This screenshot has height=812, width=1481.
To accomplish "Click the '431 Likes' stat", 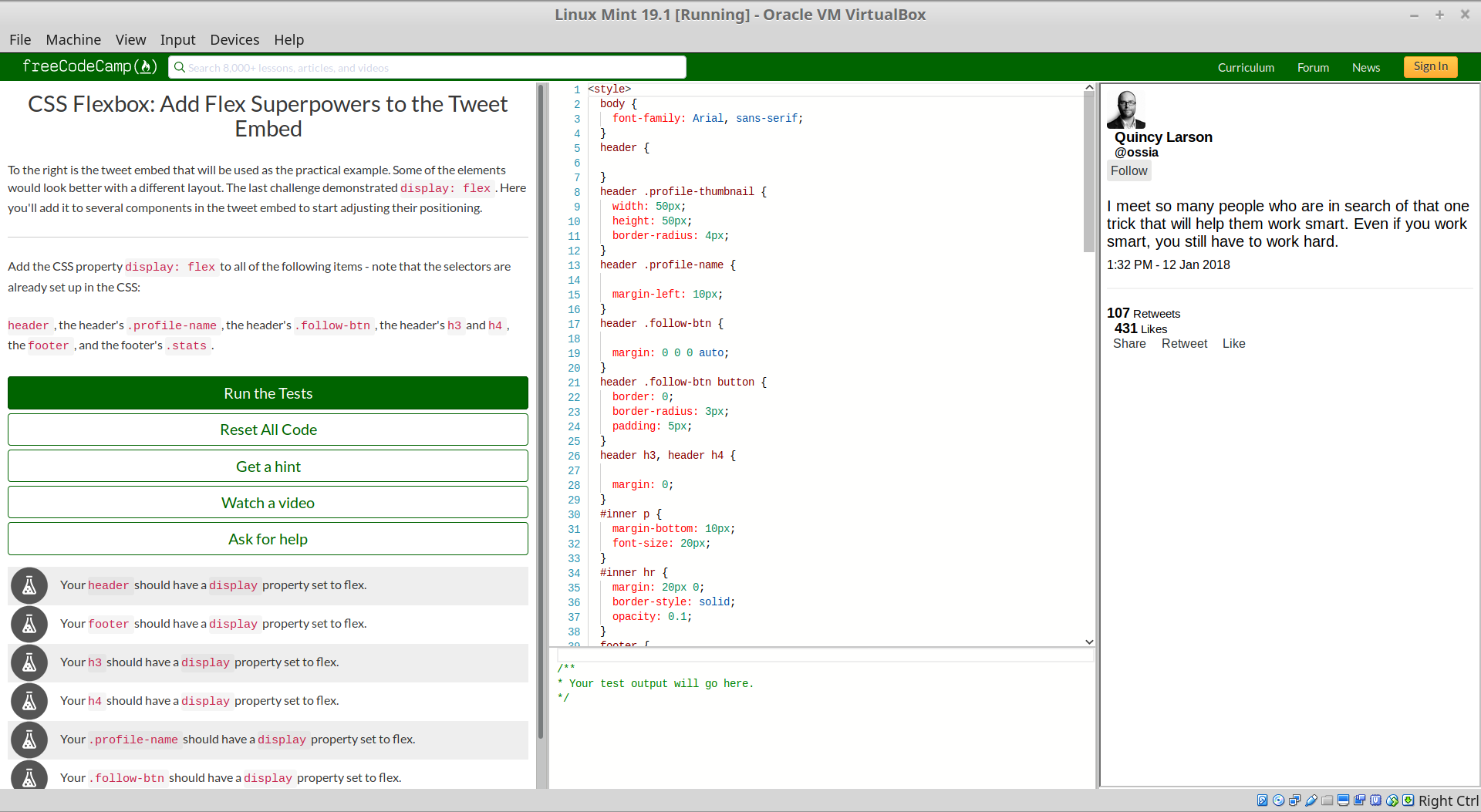I will [1140, 329].
